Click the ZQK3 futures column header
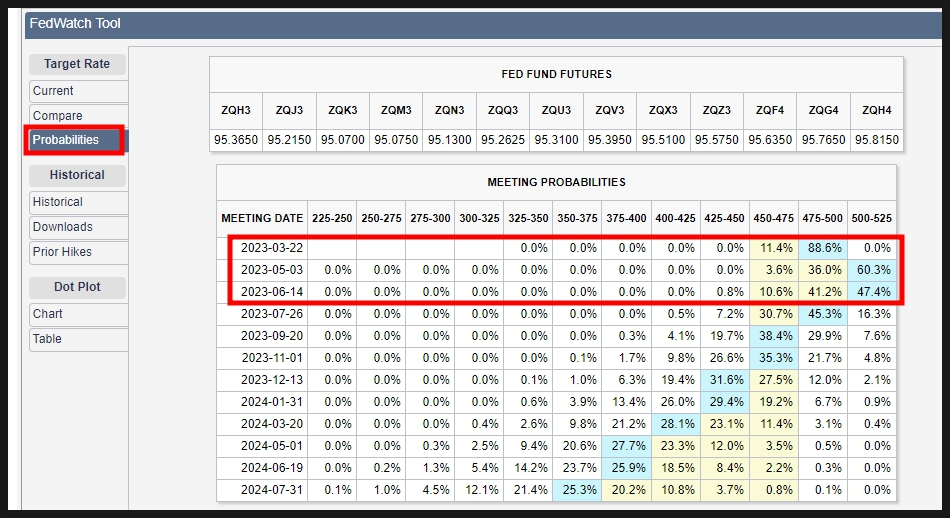 tap(342, 110)
